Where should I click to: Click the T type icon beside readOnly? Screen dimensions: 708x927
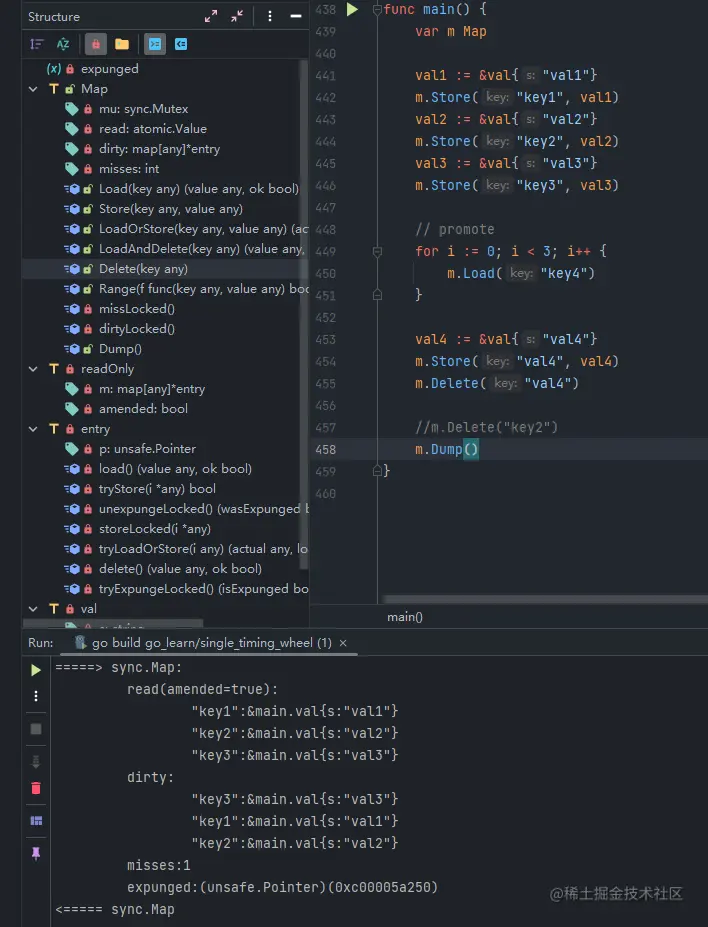pyautogui.click(x=54, y=369)
